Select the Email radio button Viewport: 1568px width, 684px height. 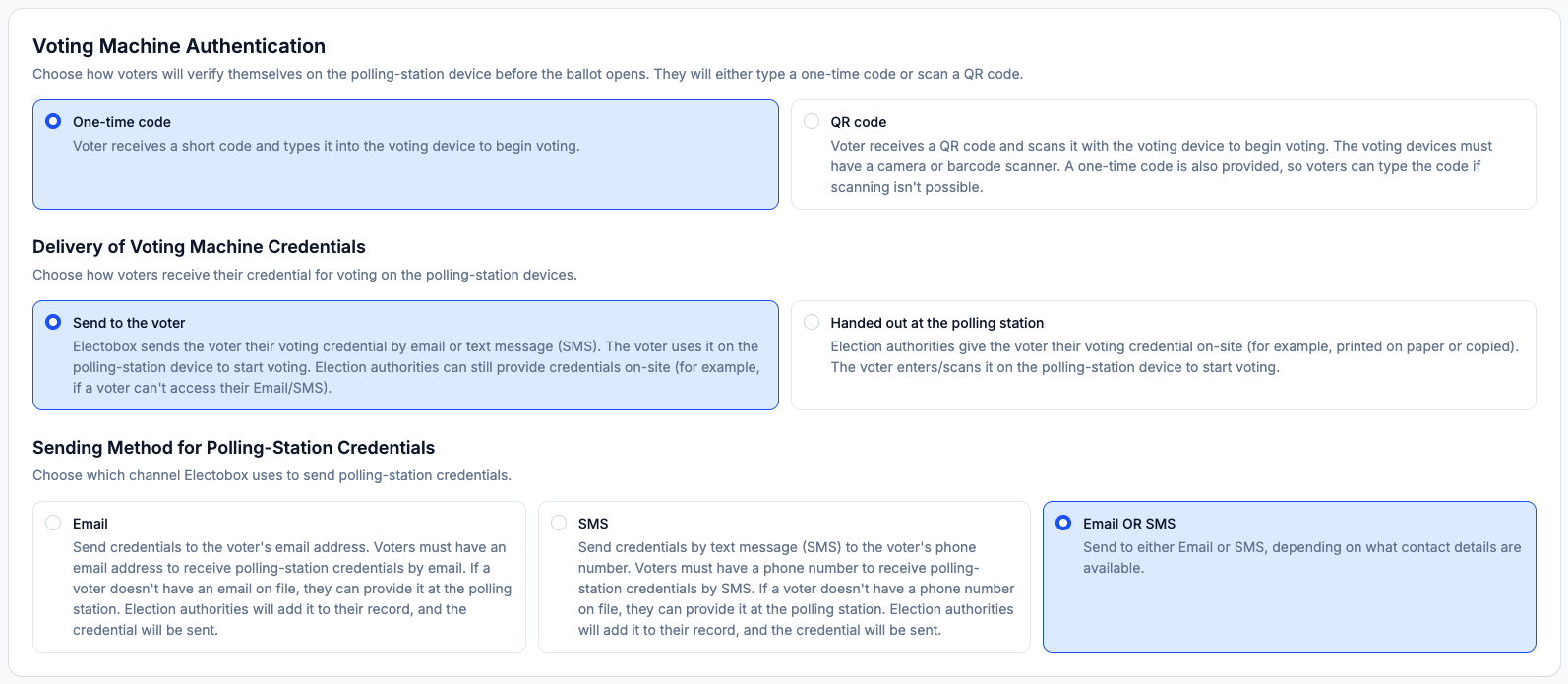point(55,523)
